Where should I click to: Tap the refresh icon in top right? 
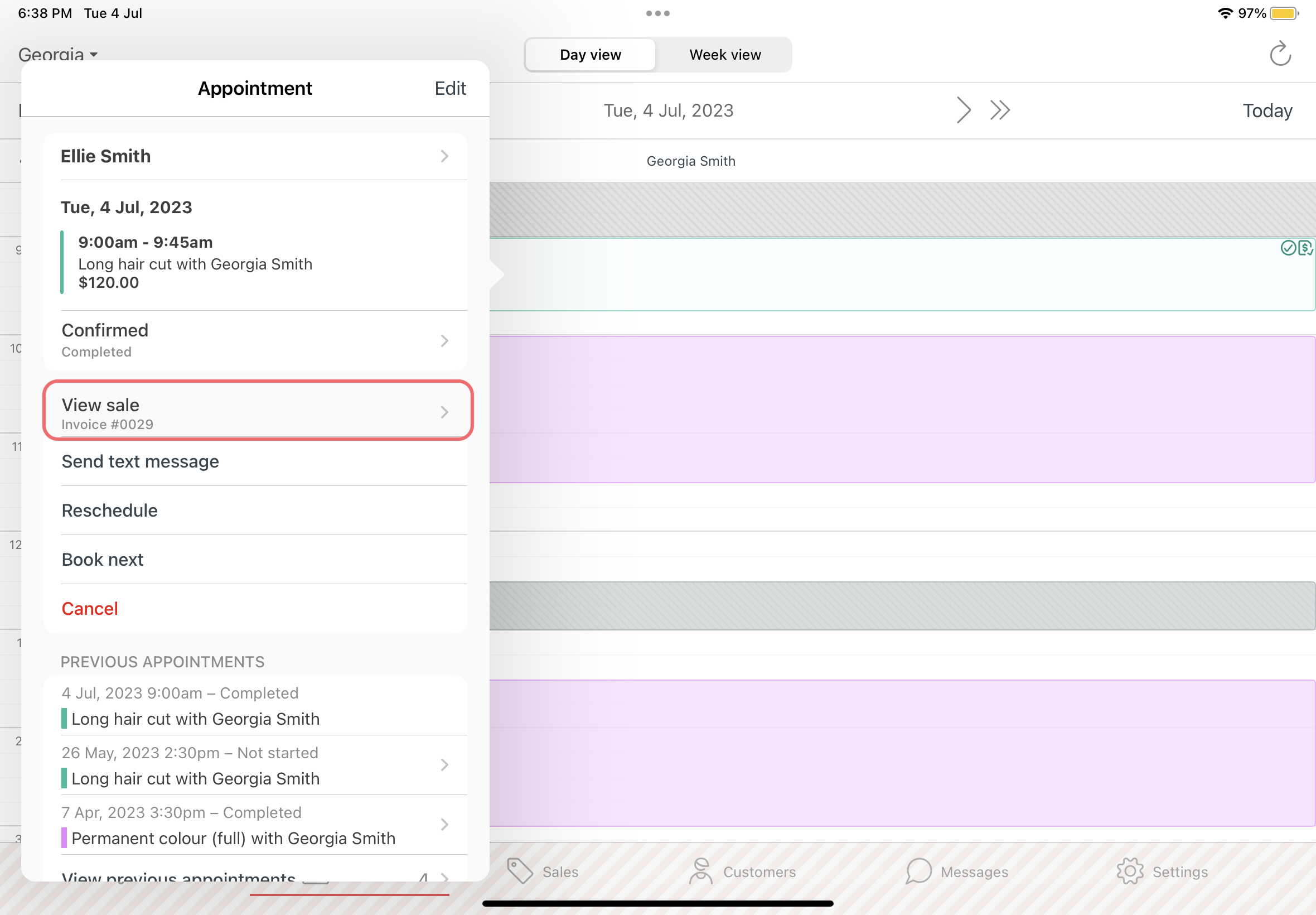point(1280,55)
